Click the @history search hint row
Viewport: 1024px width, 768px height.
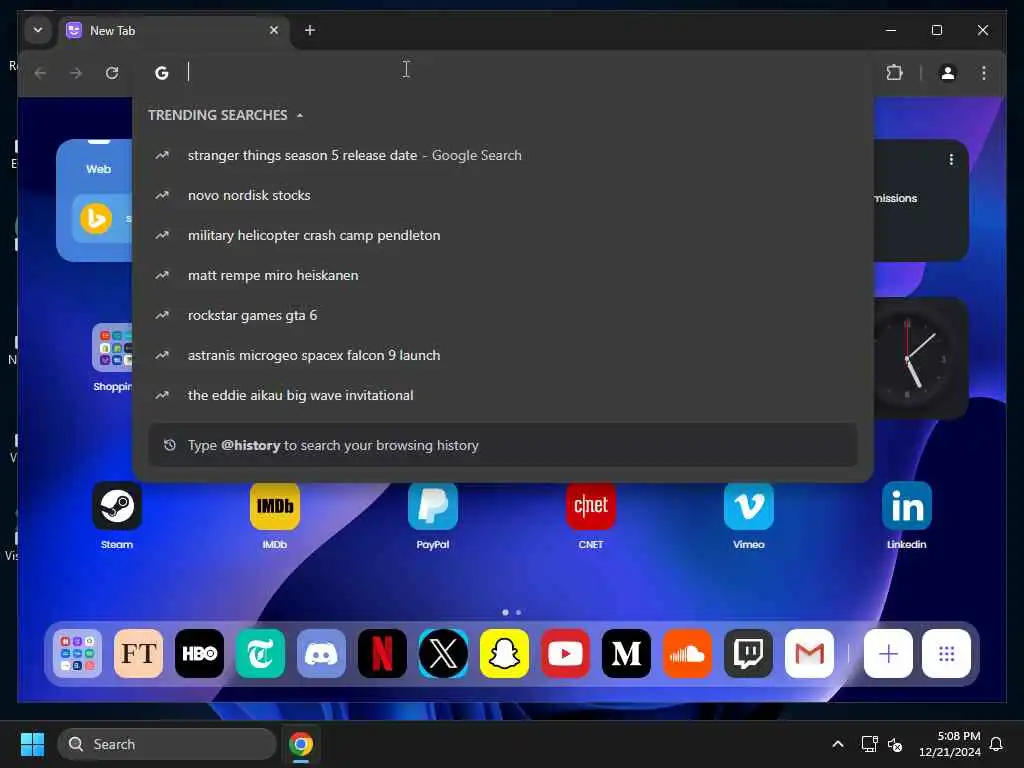(503, 445)
